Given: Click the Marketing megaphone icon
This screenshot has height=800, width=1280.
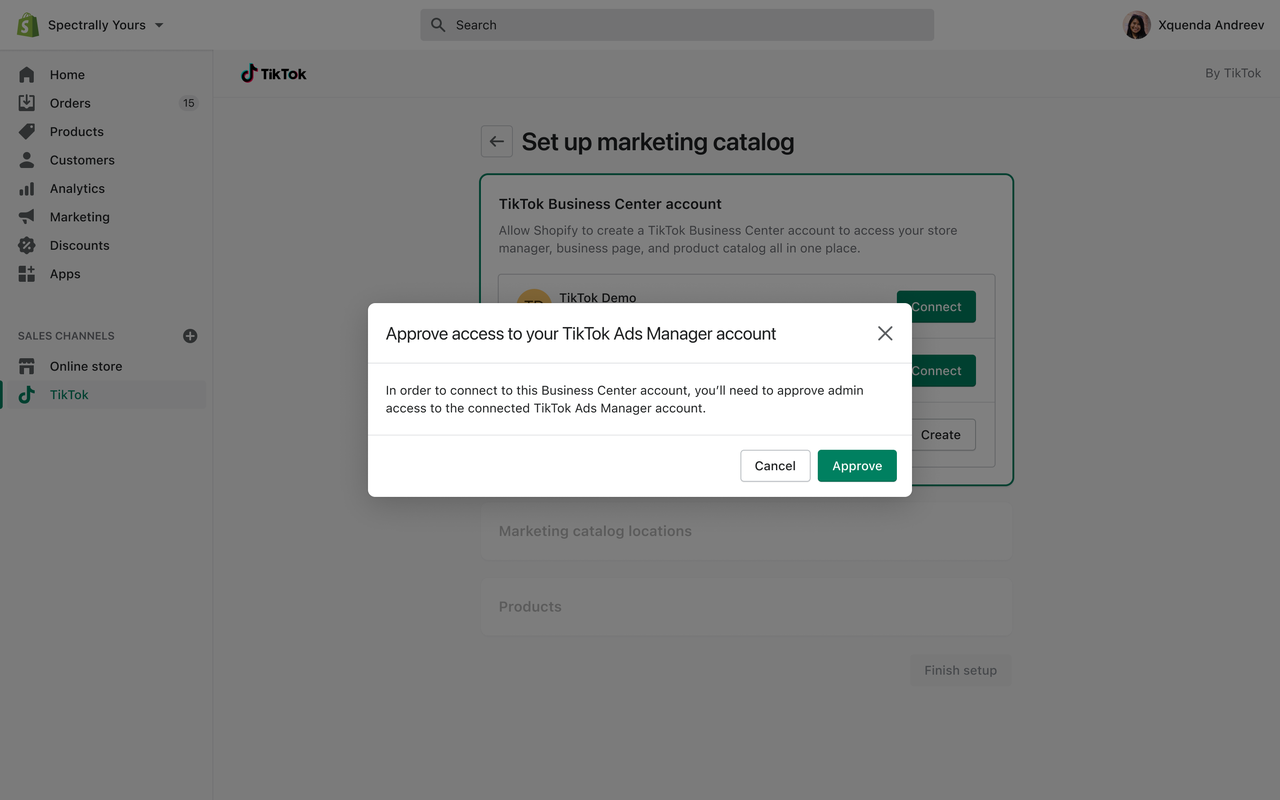Looking at the screenshot, I should [27, 217].
